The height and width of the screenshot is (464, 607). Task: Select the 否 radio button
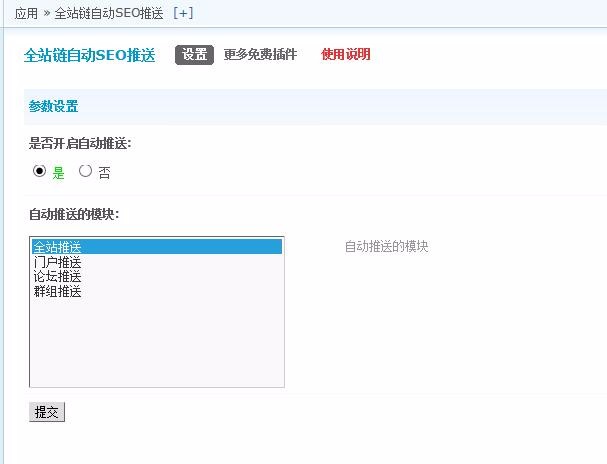click(85, 171)
